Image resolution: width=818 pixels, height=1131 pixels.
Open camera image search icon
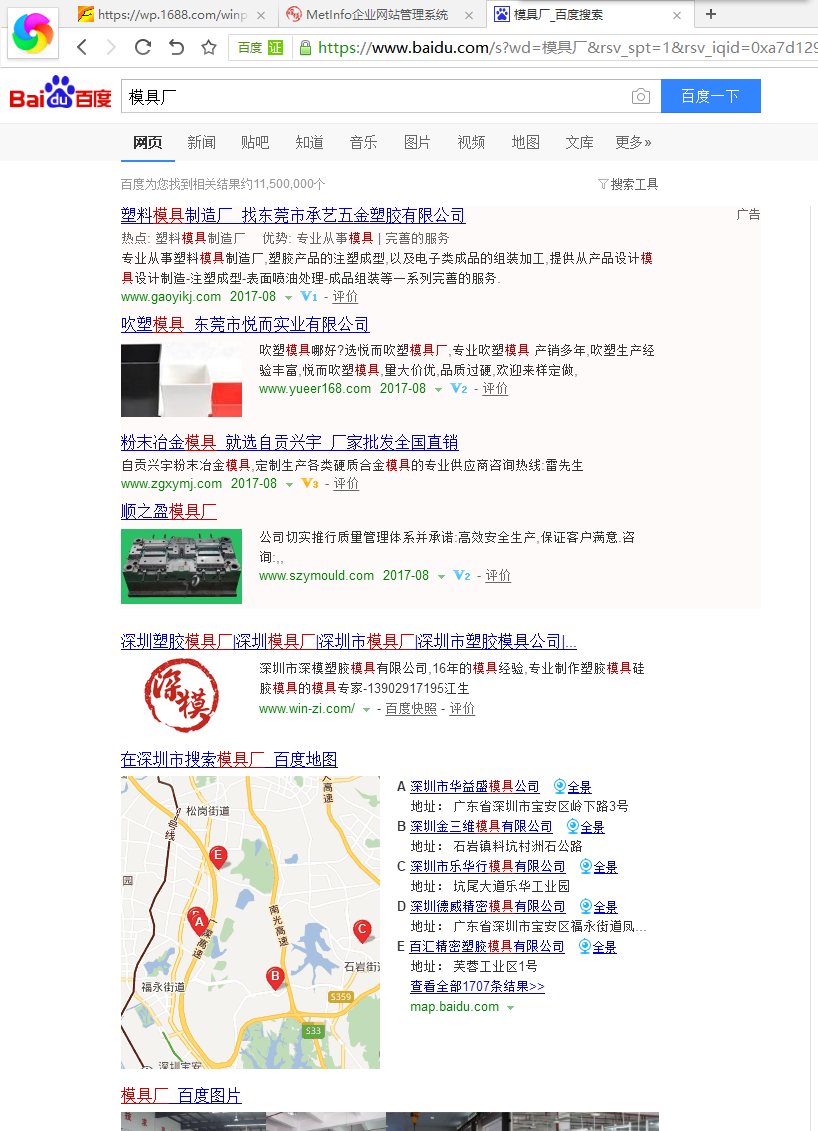(640, 96)
